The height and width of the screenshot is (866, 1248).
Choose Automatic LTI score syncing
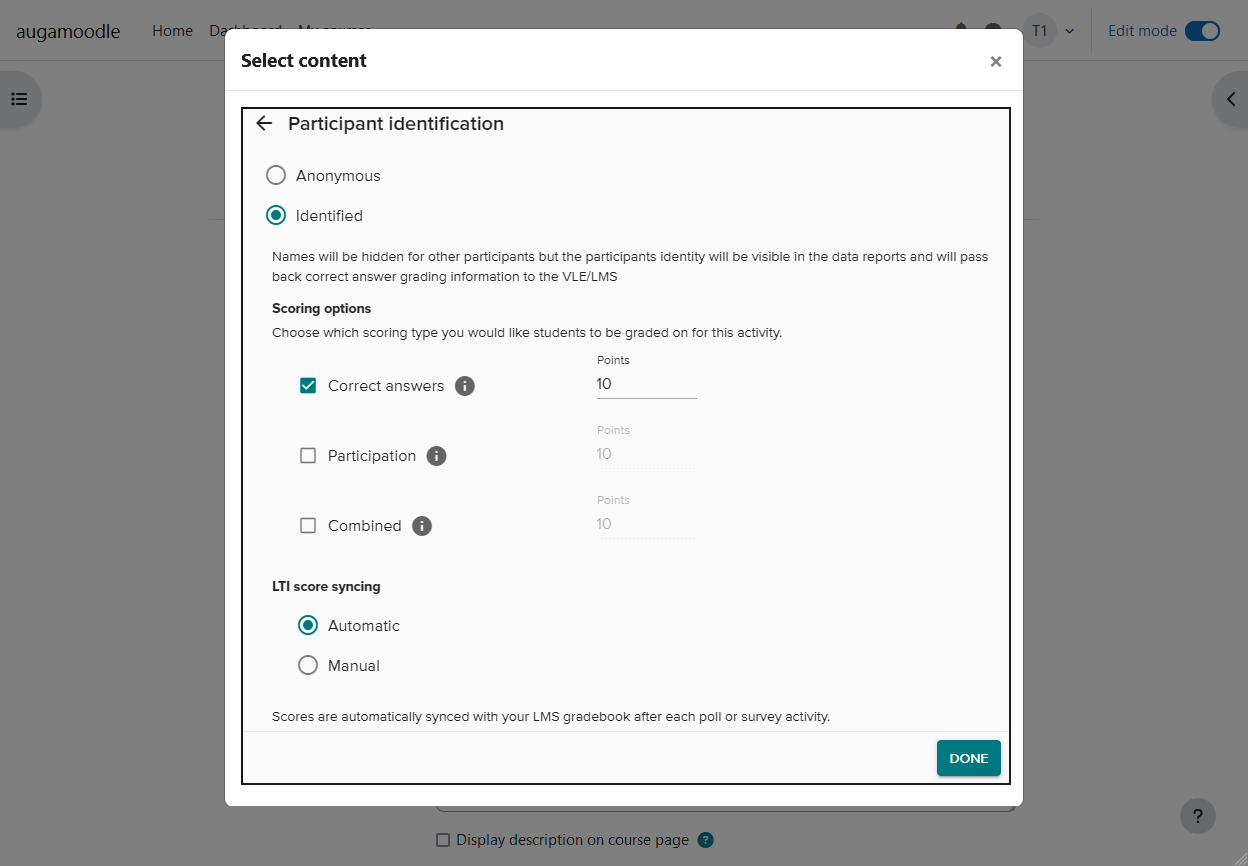coord(308,626)
